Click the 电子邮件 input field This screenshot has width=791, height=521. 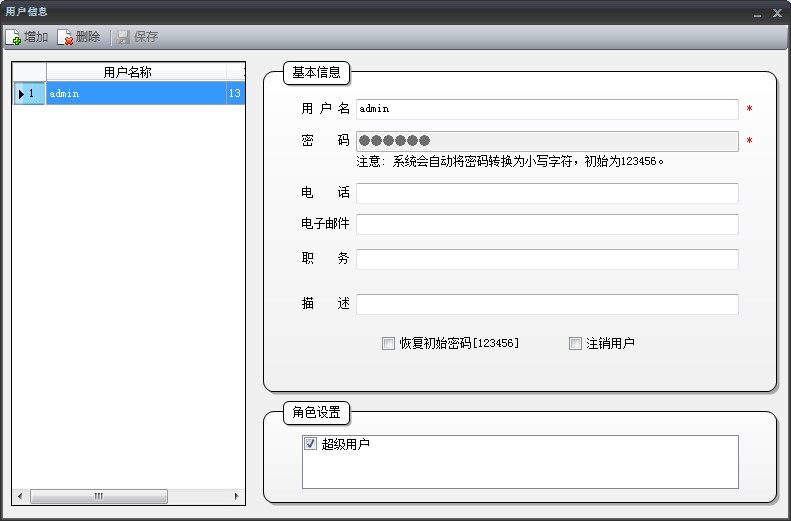(546, 224)
